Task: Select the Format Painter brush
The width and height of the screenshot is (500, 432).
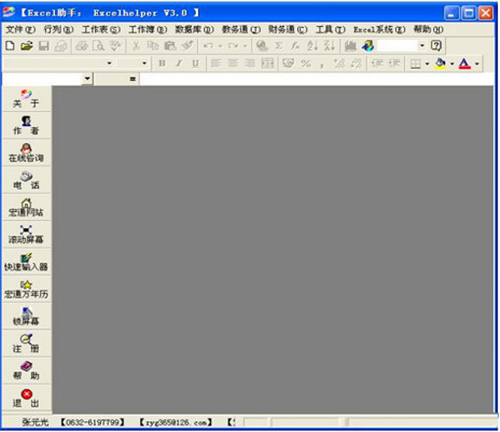Action: pos(187,46)
